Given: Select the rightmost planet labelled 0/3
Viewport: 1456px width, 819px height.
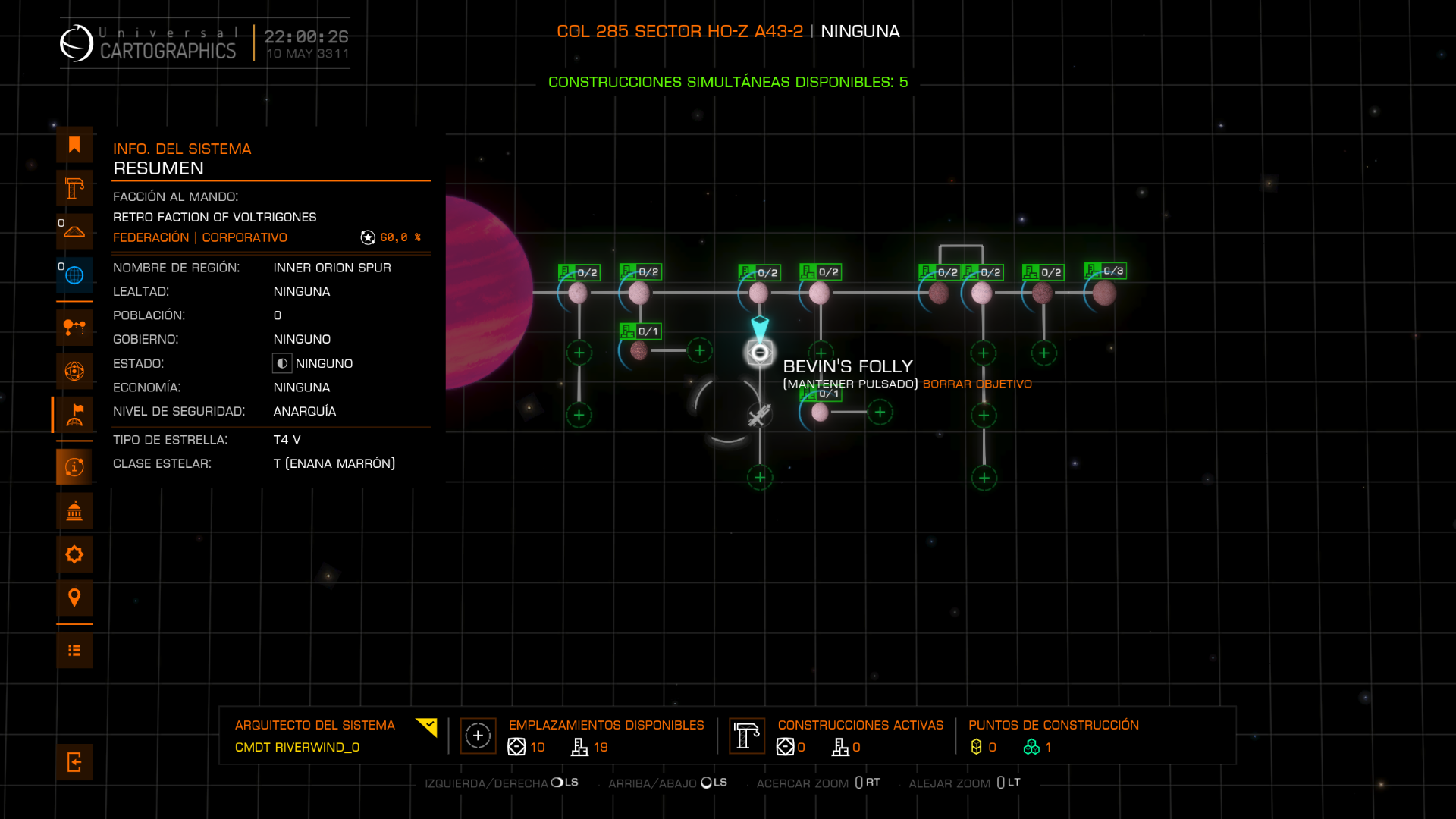Looking at the screenshot, I should [1104, 293].
